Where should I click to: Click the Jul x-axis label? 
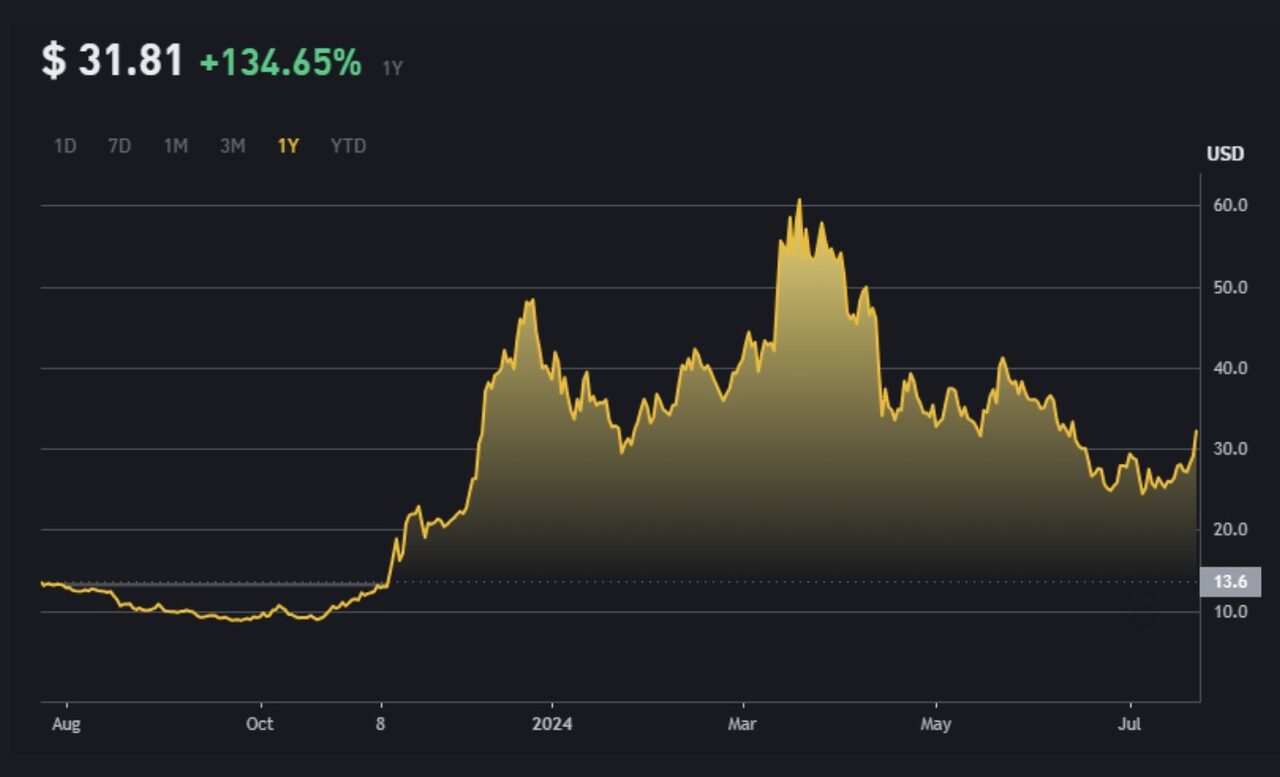(x=1131, y=724)
